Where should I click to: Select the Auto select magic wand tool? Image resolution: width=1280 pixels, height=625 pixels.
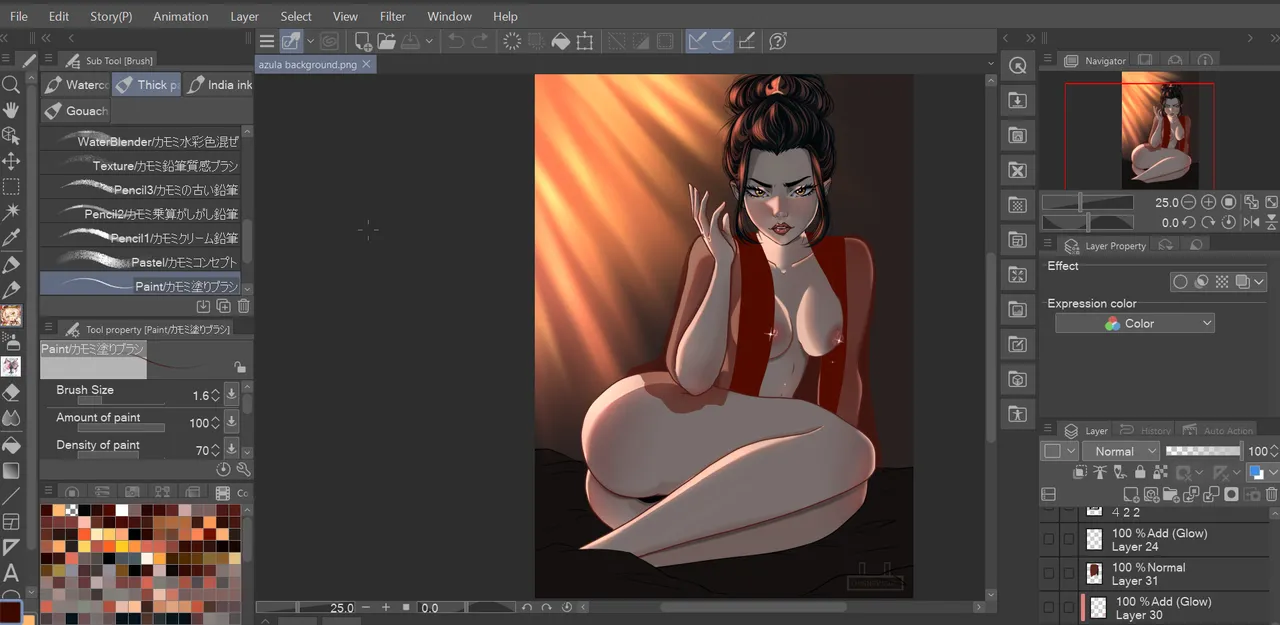coord(11,211)
